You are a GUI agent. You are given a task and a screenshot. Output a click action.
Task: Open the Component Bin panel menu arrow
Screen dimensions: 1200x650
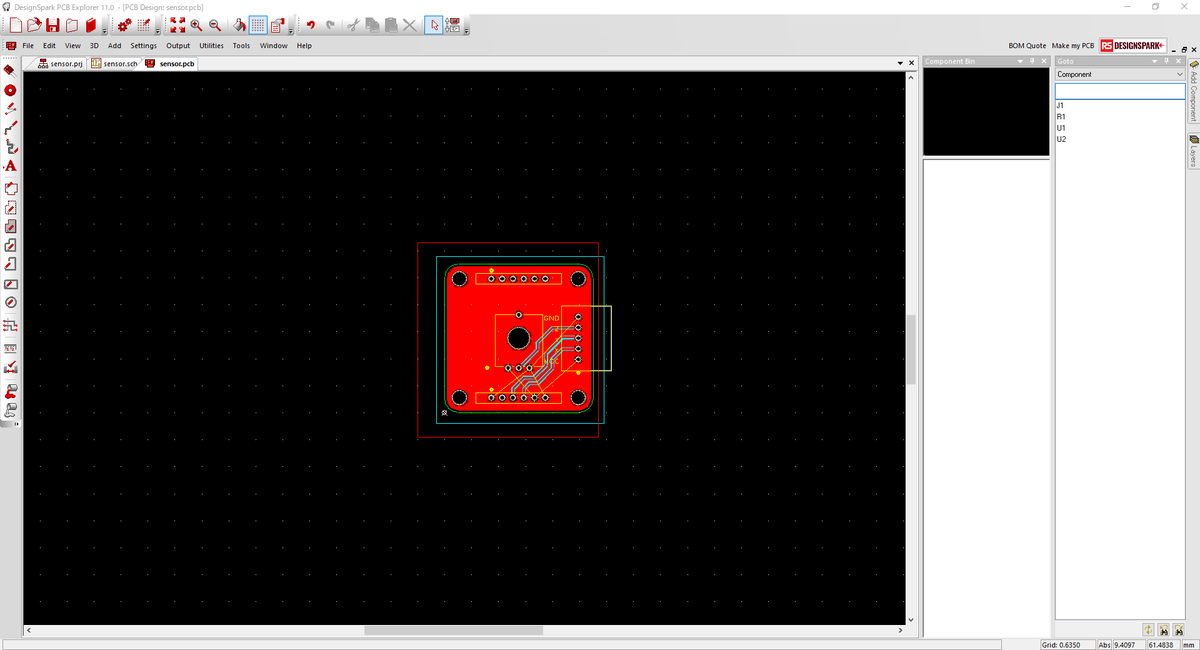[x=1019, y=61]
